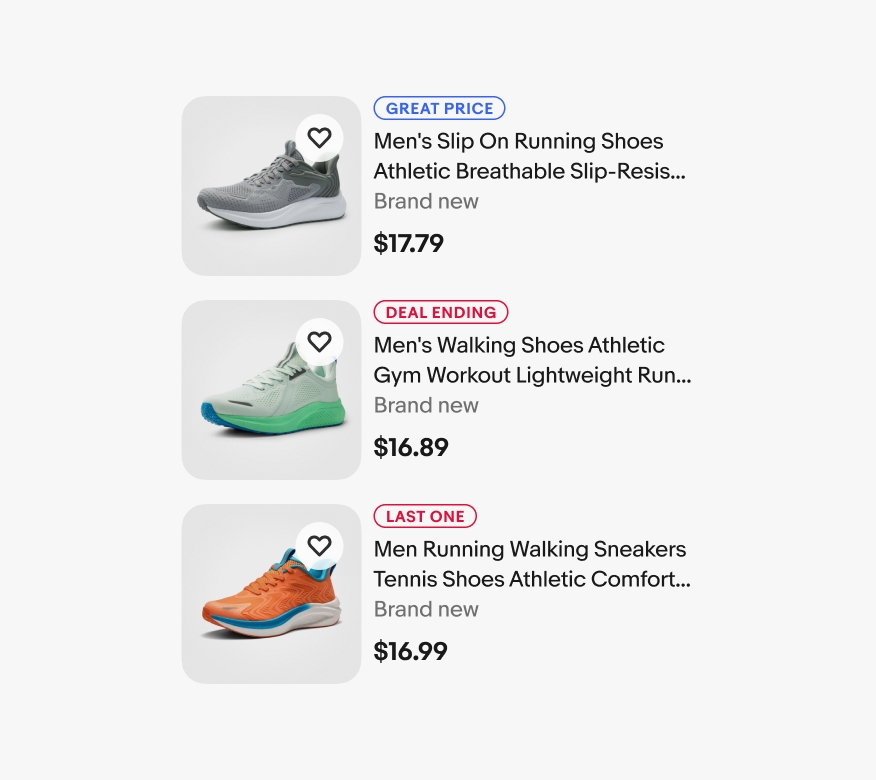Click the GREAT PRICE badge

[x=439, y=108]
